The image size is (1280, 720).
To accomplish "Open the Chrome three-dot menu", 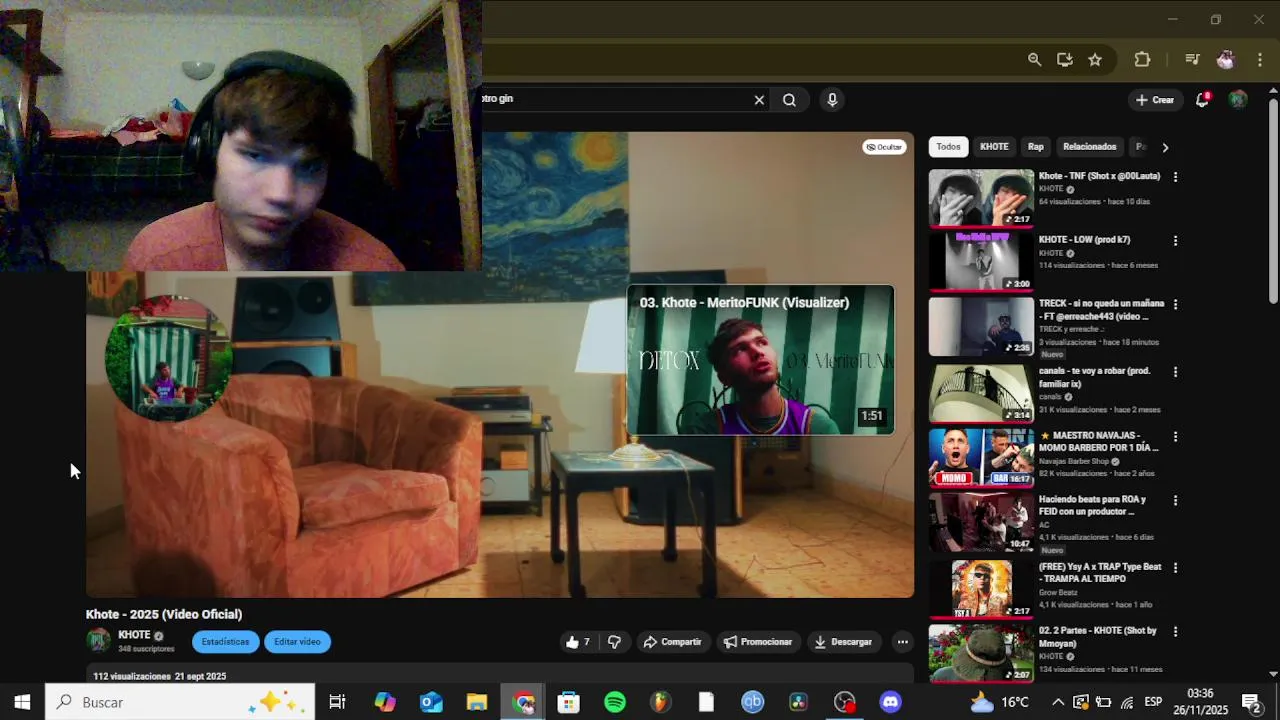I will tap(1259, 60).
